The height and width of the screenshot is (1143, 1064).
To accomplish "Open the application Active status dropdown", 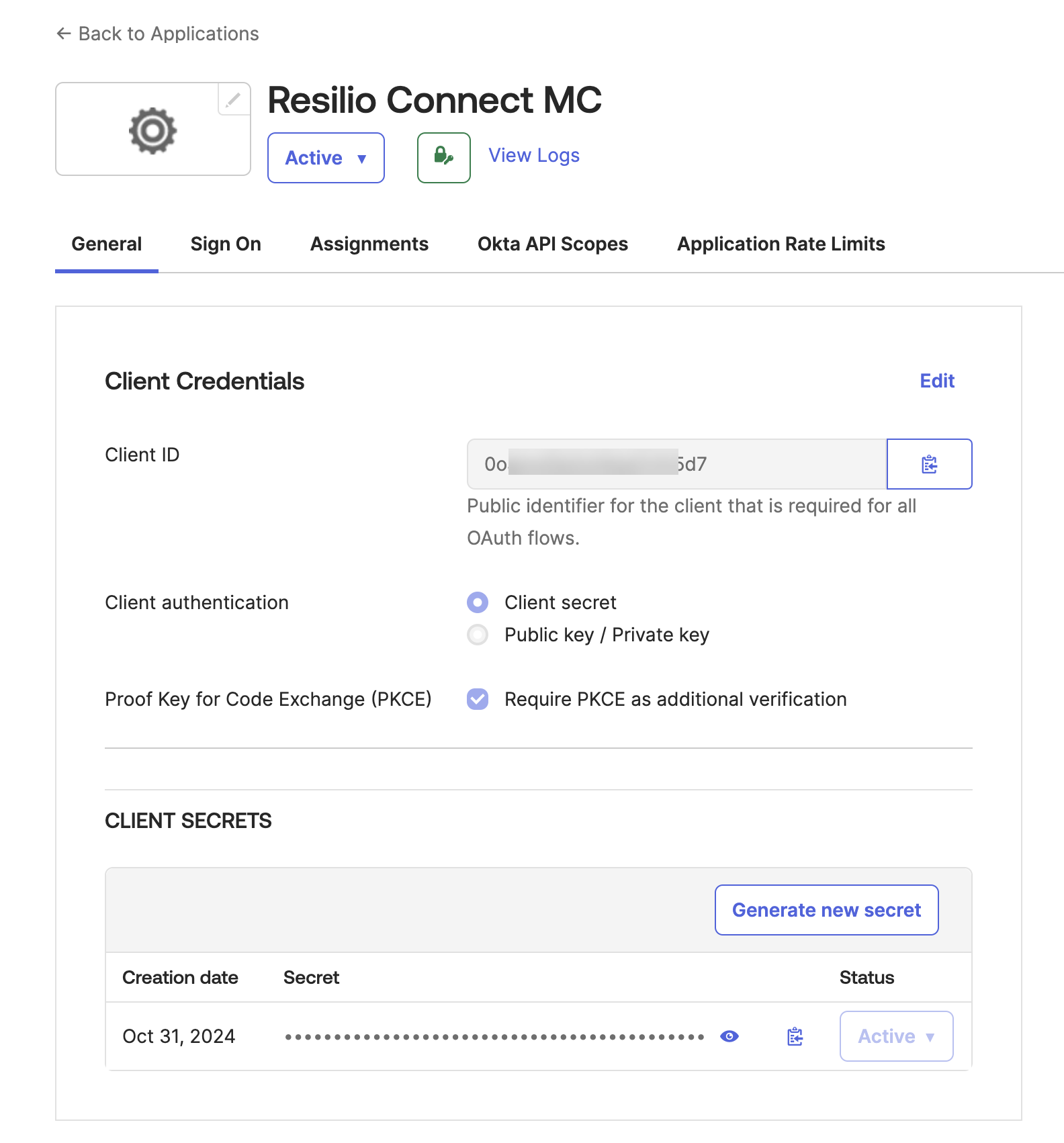I will point(326,158).
